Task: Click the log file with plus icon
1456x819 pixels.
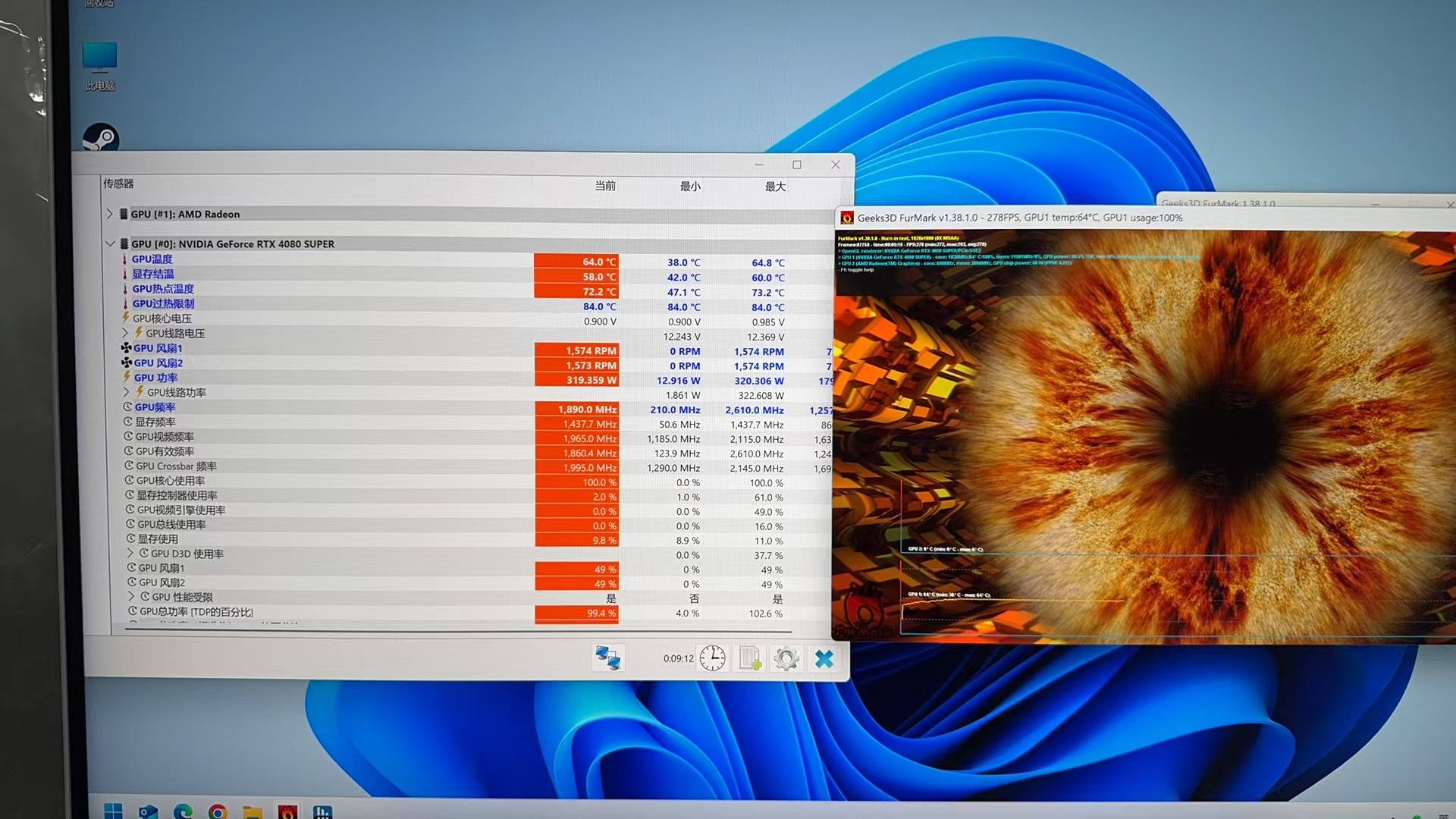Action: pyautogui.click(x=750, y=657)
